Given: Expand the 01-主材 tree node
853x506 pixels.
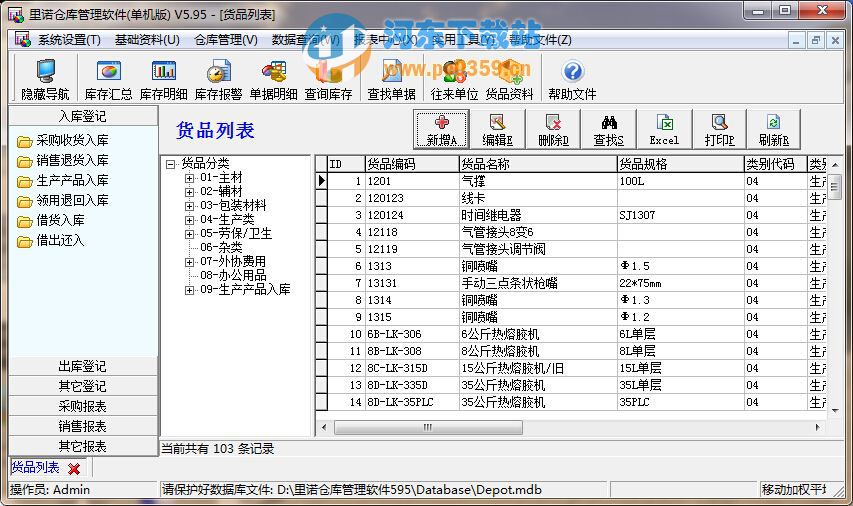Looking at the screenshot, I should pyautogui.click(x=189, y=178).
